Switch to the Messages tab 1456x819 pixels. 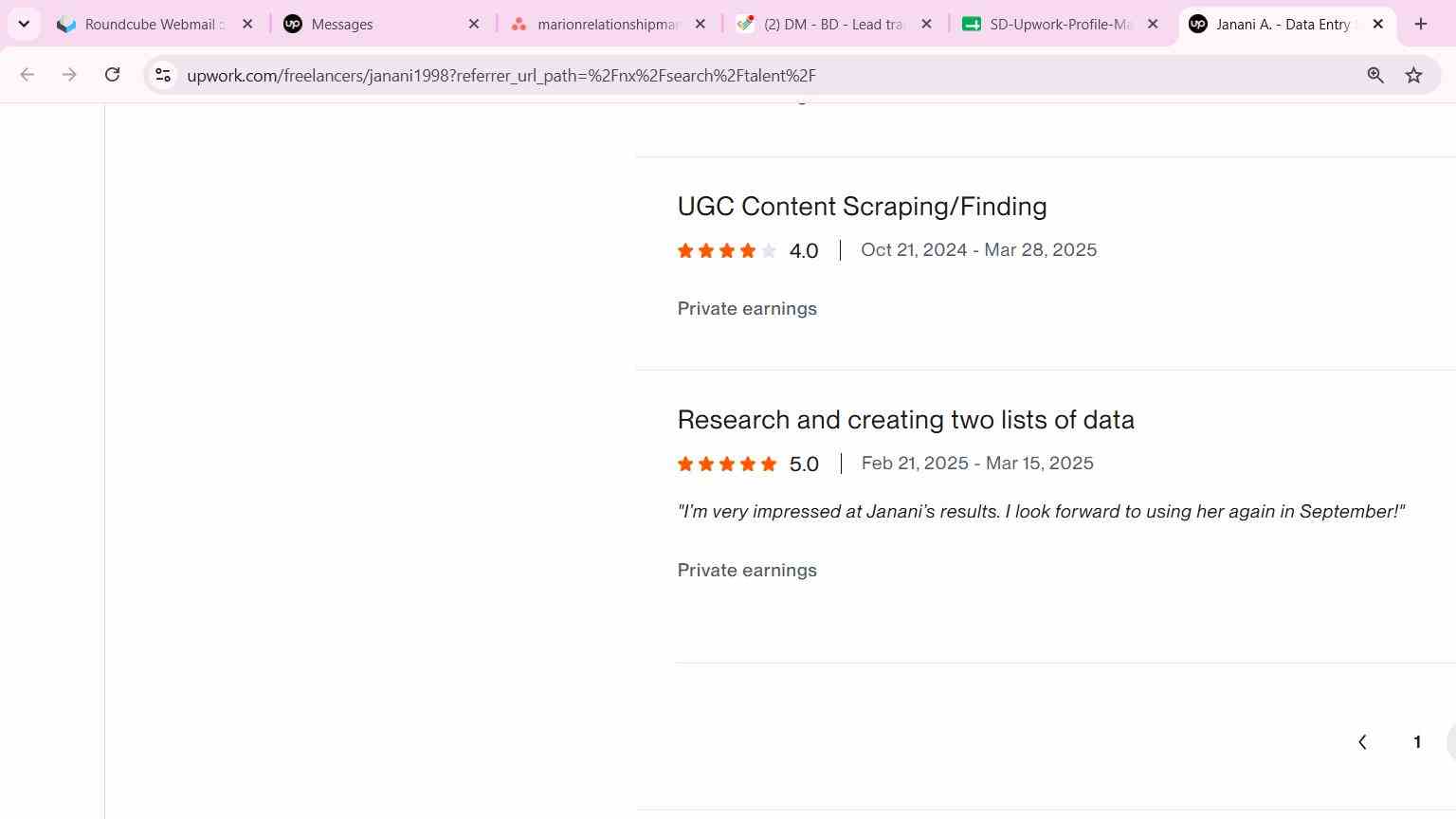[370, 24]
